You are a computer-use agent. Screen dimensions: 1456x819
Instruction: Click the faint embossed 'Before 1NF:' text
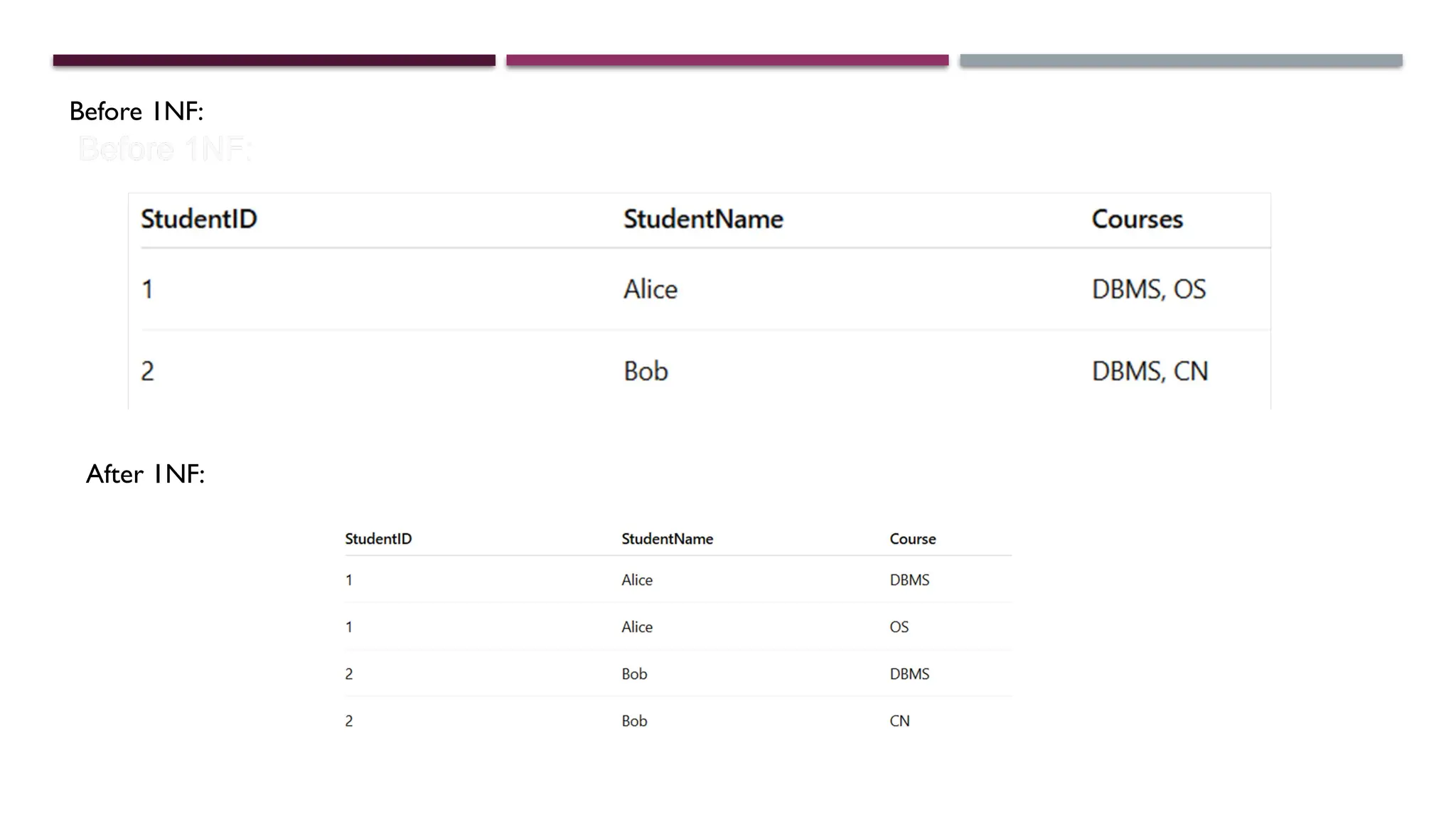click(x=165, y=149)
